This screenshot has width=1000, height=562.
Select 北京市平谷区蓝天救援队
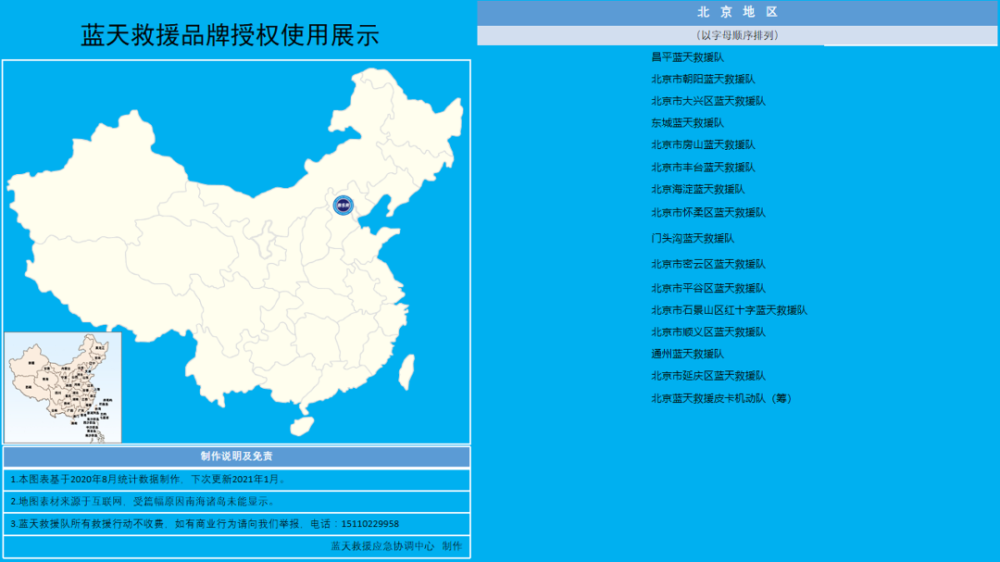point(708,288)
